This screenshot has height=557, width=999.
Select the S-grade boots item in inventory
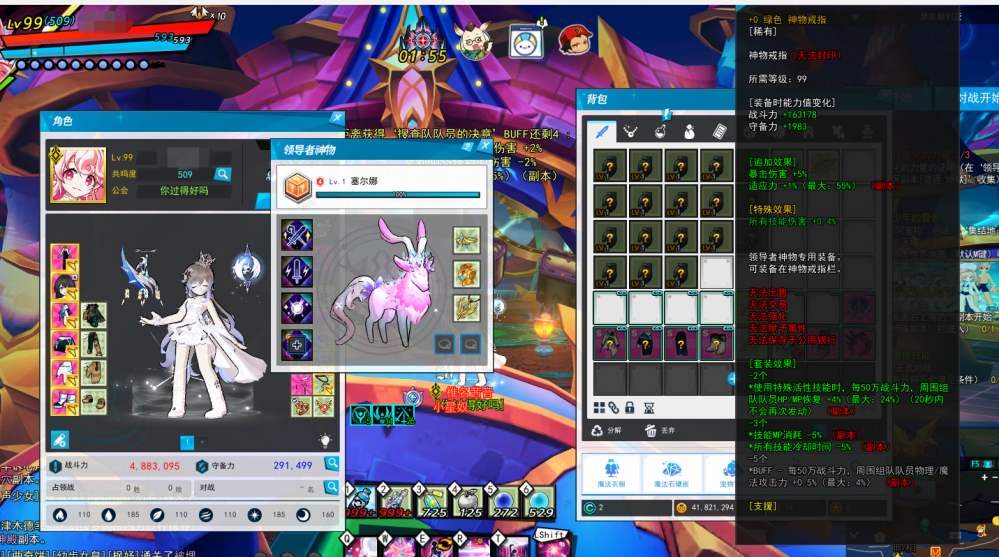click(716, 343)
